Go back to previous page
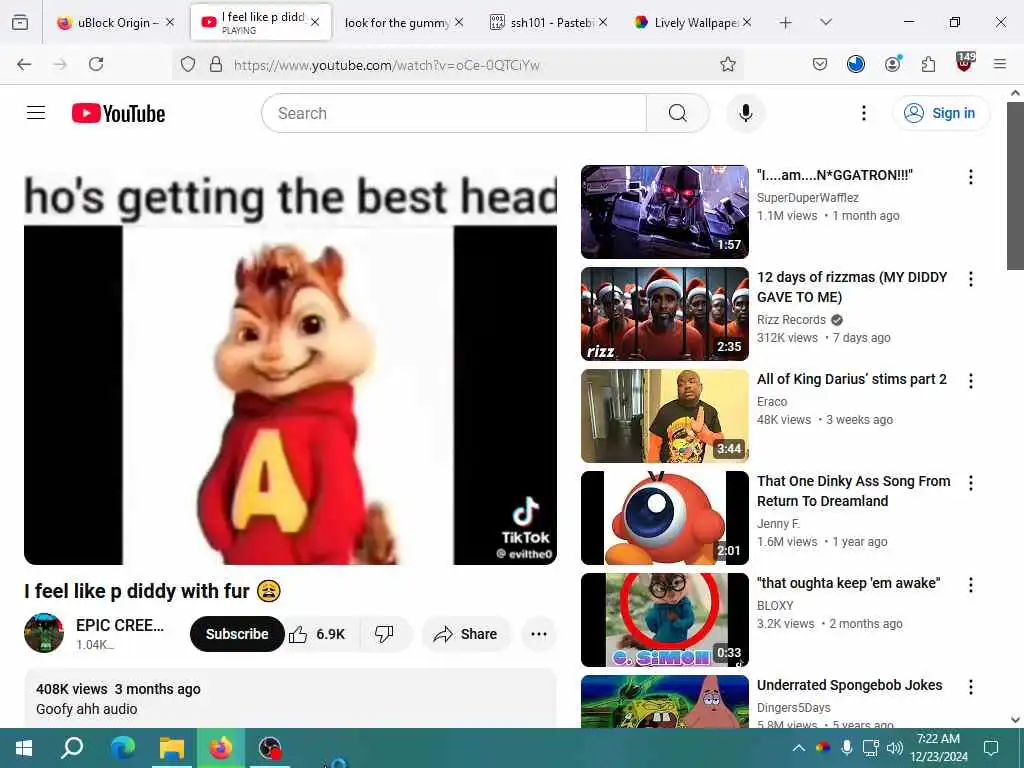The height and width of the screenshot is (768, 1024). coord(24,64)
